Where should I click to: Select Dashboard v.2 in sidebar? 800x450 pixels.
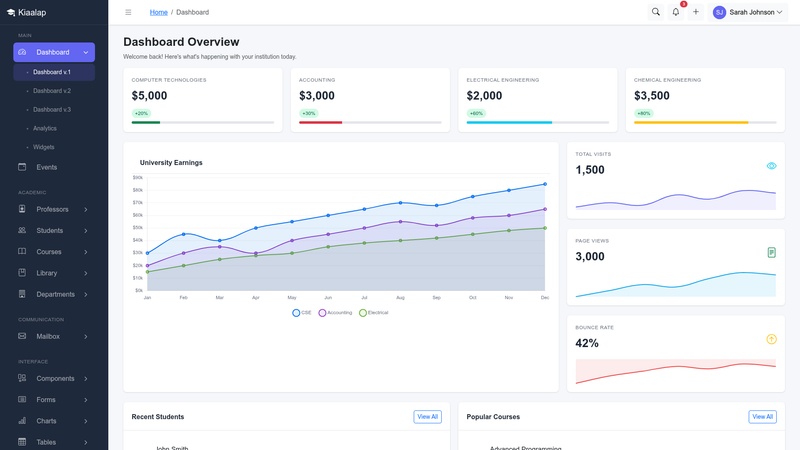[x=52, y=91]
